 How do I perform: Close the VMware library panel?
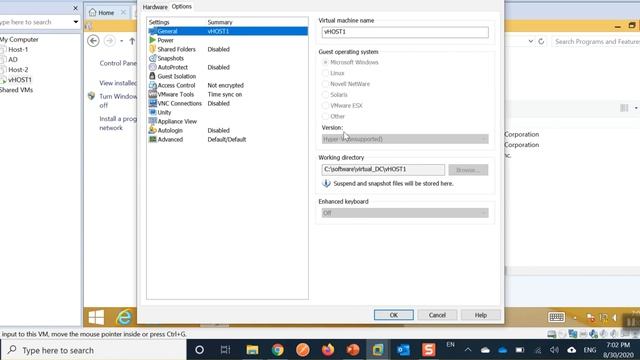coord(75,8)
